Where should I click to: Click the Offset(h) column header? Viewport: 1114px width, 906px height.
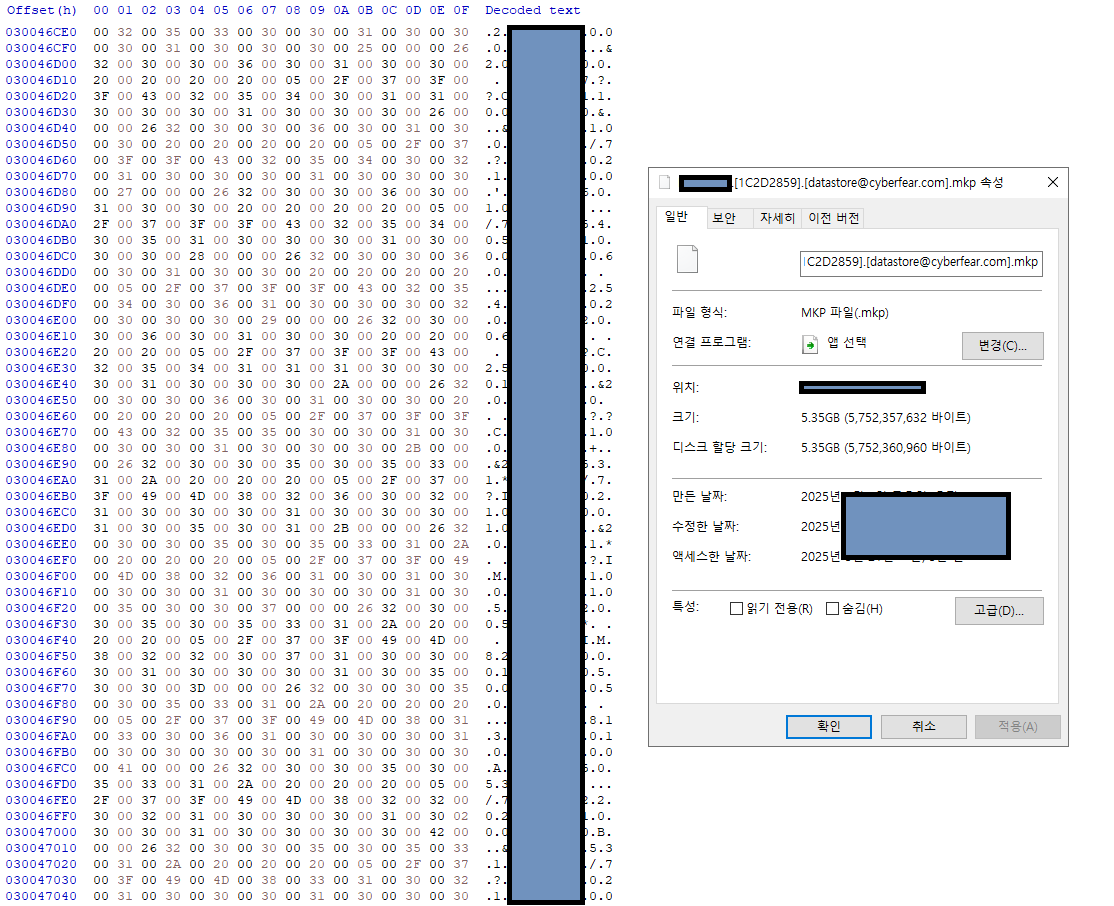point(41,10)
